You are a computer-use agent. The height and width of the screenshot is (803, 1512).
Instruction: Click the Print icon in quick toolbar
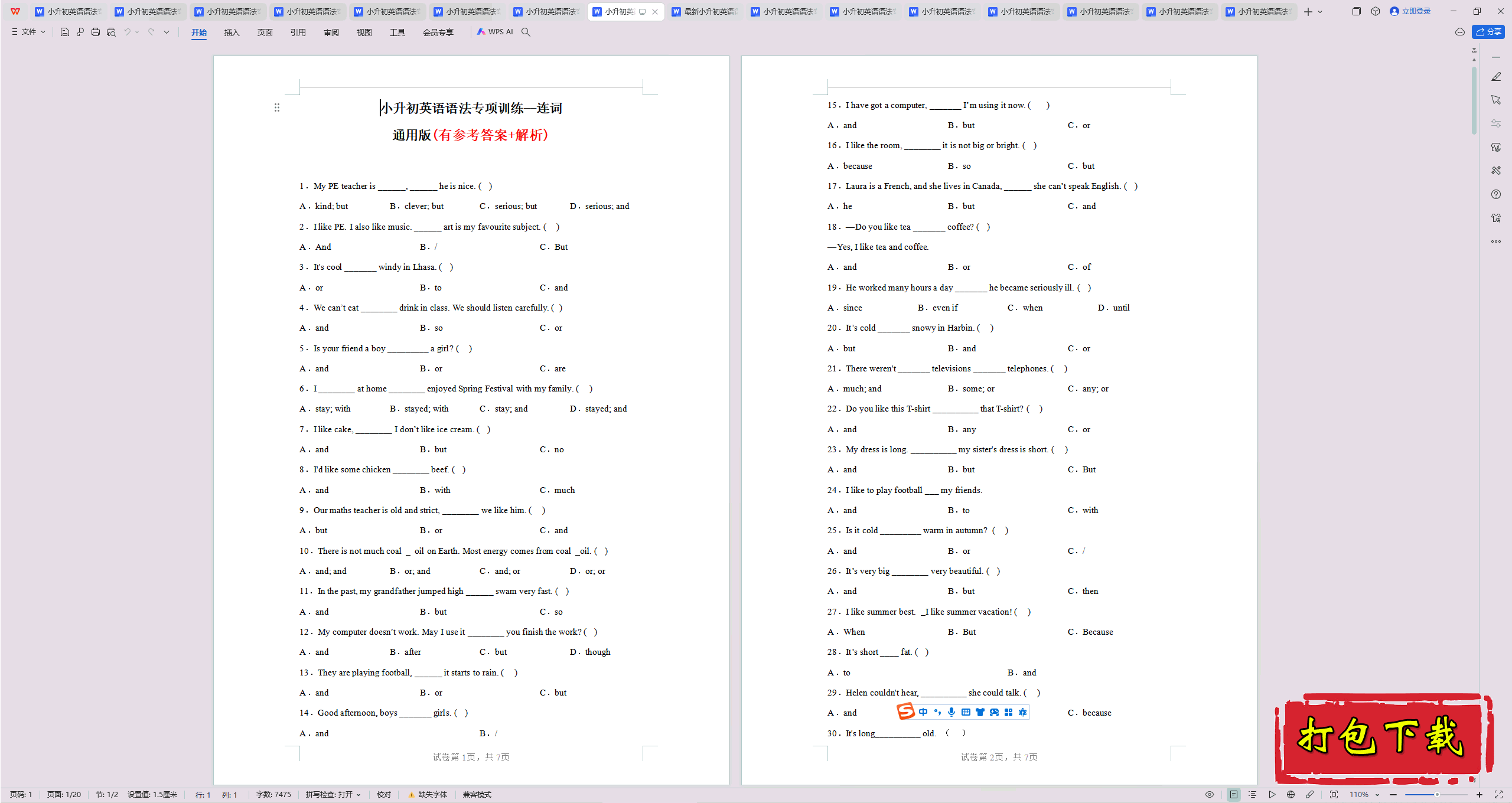click(96, 32)
